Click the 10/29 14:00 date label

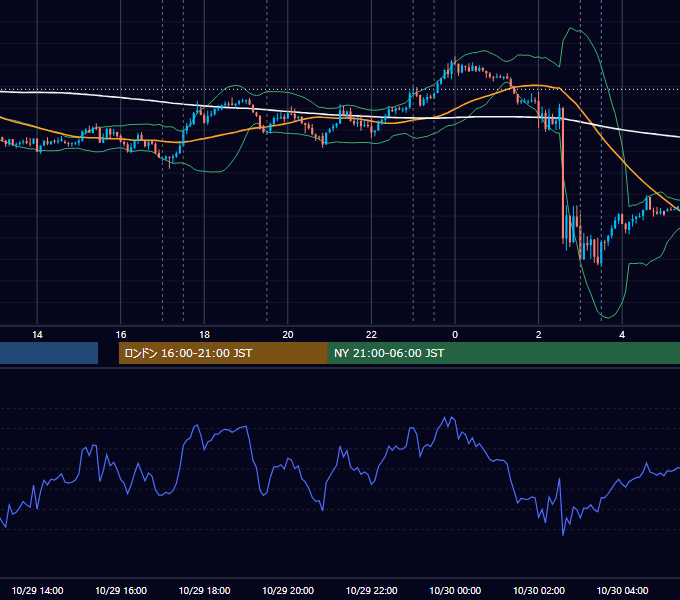pyautogui.click(x=37, y=590)
